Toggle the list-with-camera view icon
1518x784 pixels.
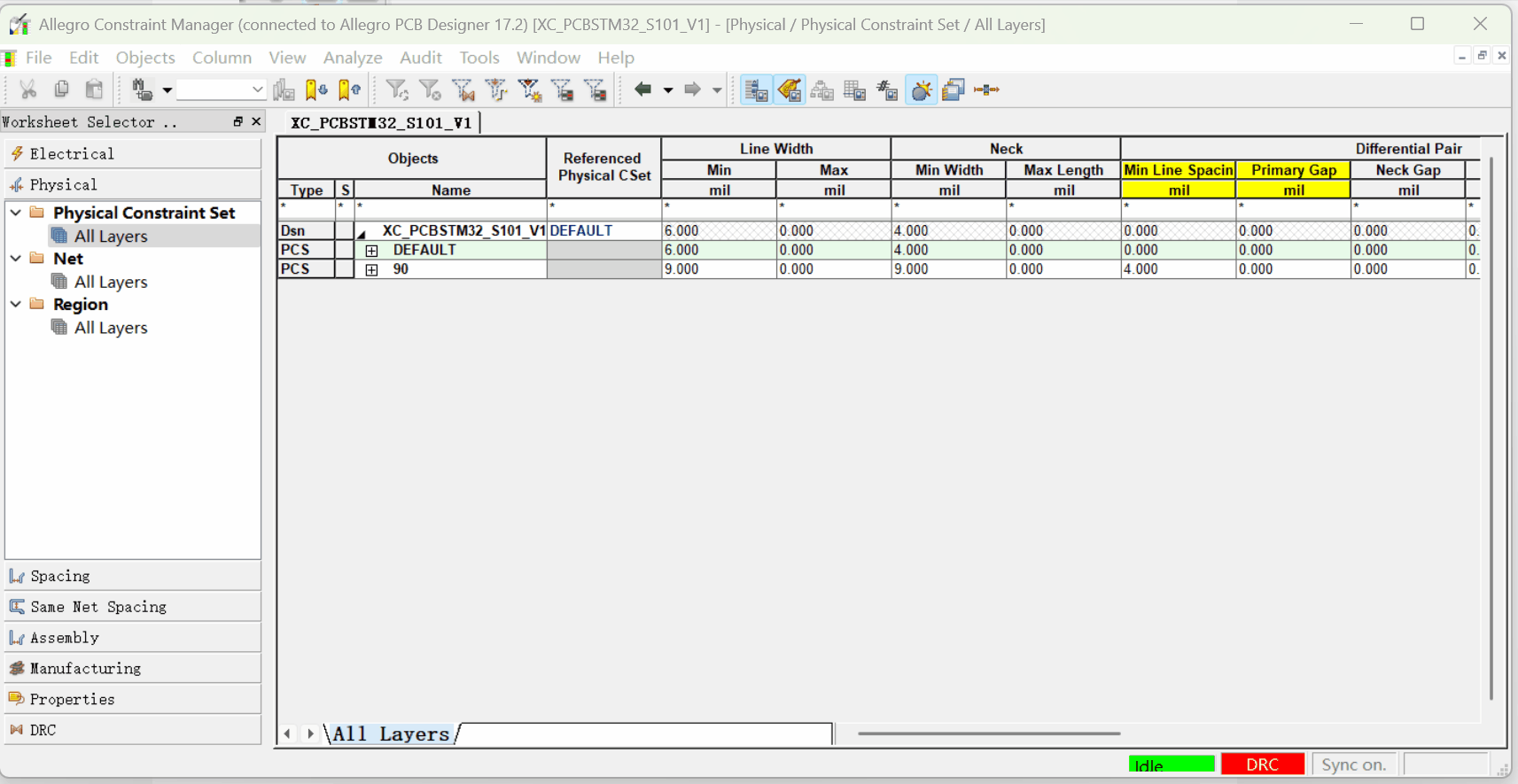click(x=756, y=89)
